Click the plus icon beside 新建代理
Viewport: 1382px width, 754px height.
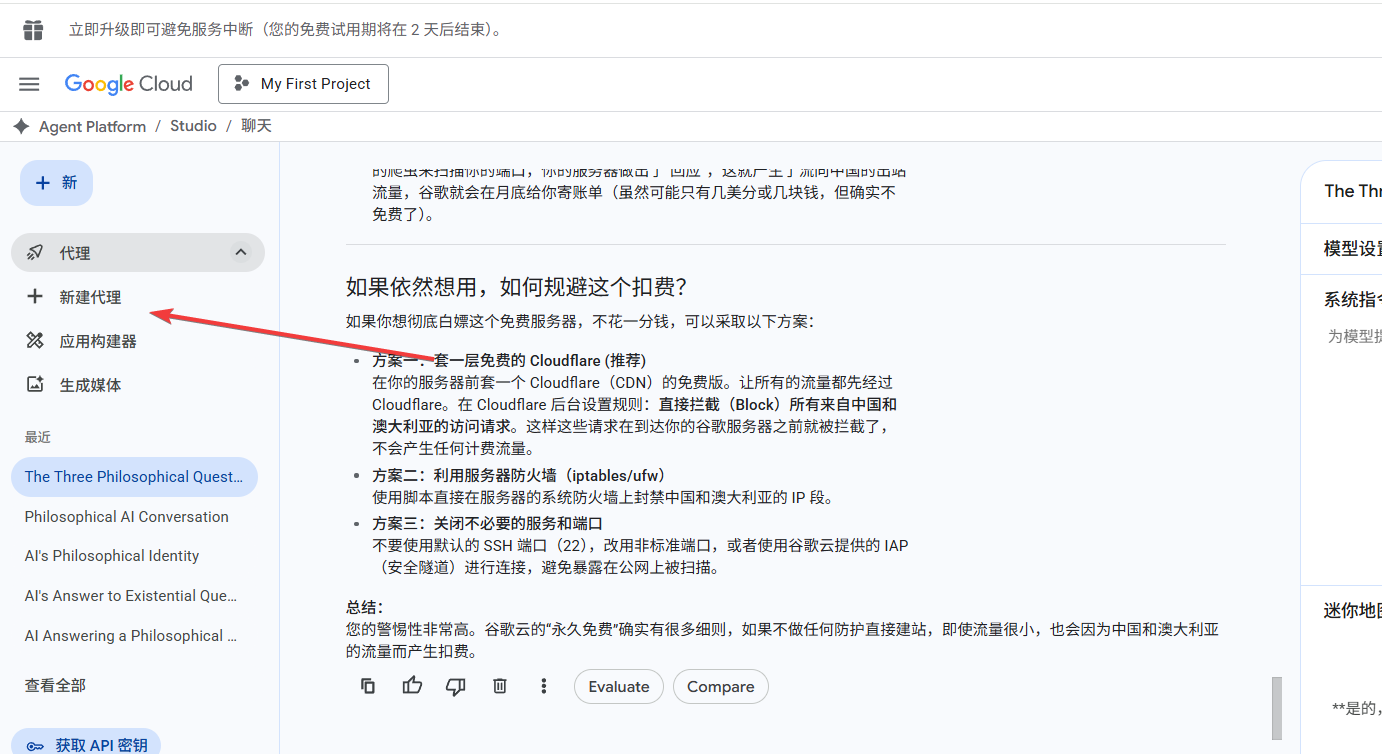pyautogui.click(x=35, y=297)
